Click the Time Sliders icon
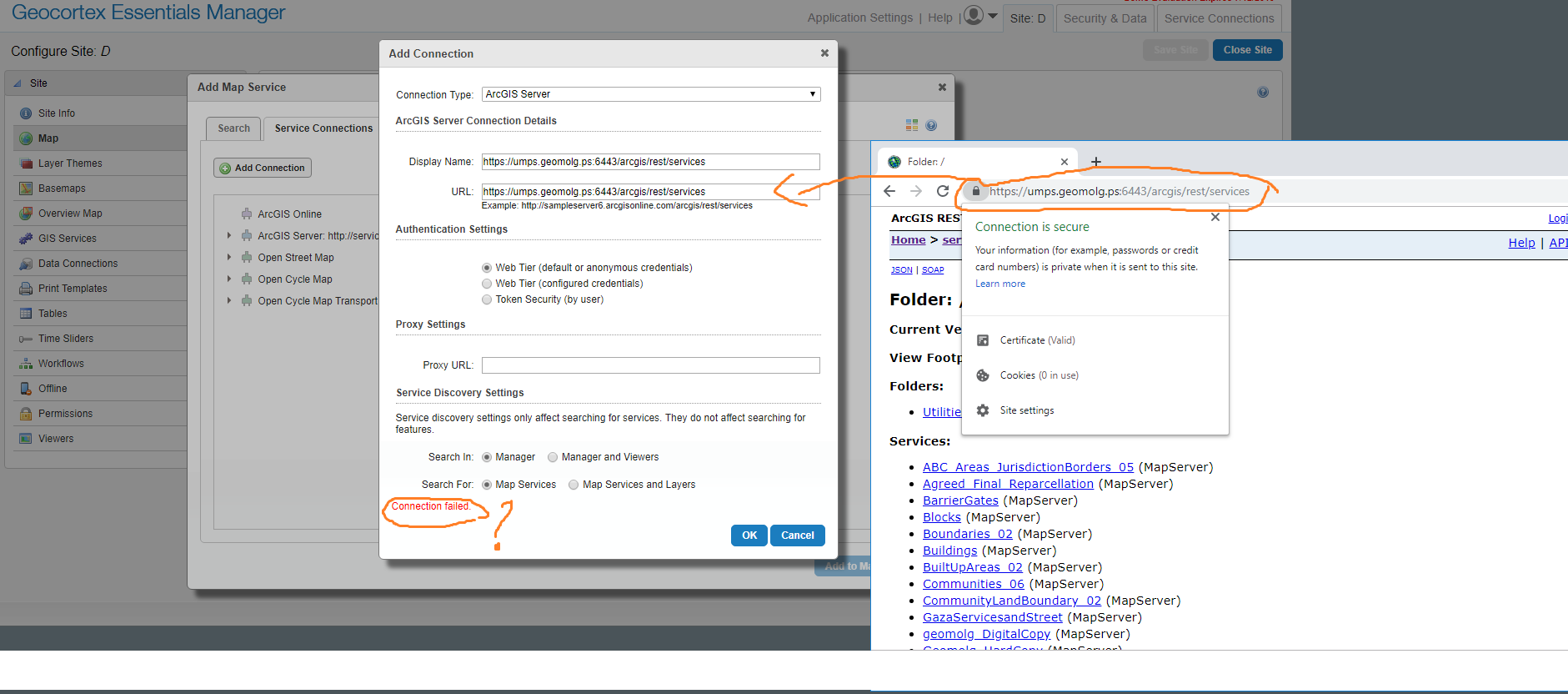The image size is (1568, 694). [x=26, y=339]
